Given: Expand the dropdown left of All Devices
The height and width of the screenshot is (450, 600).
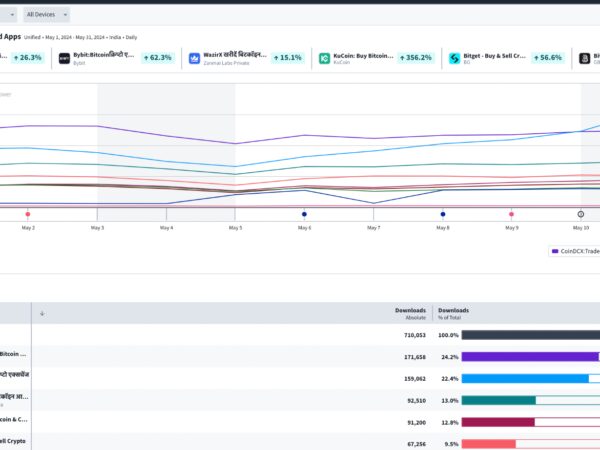Looking at the screenshot, I should (8, 15).
